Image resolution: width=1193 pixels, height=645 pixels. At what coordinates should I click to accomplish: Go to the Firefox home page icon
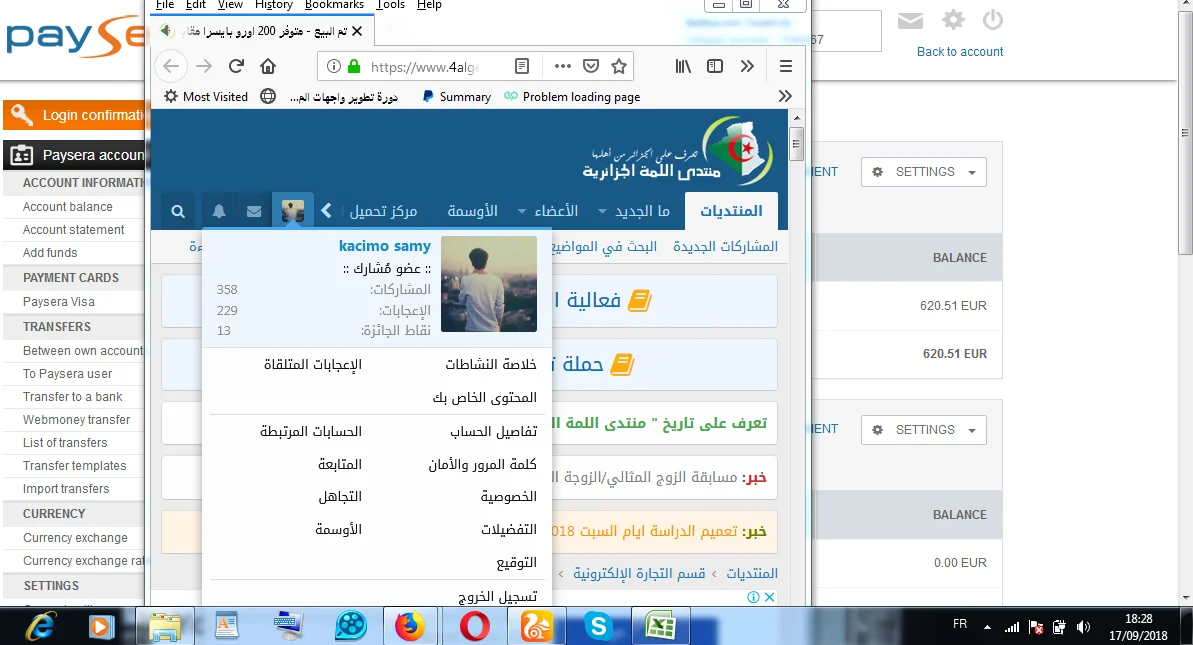click(268, 66)
